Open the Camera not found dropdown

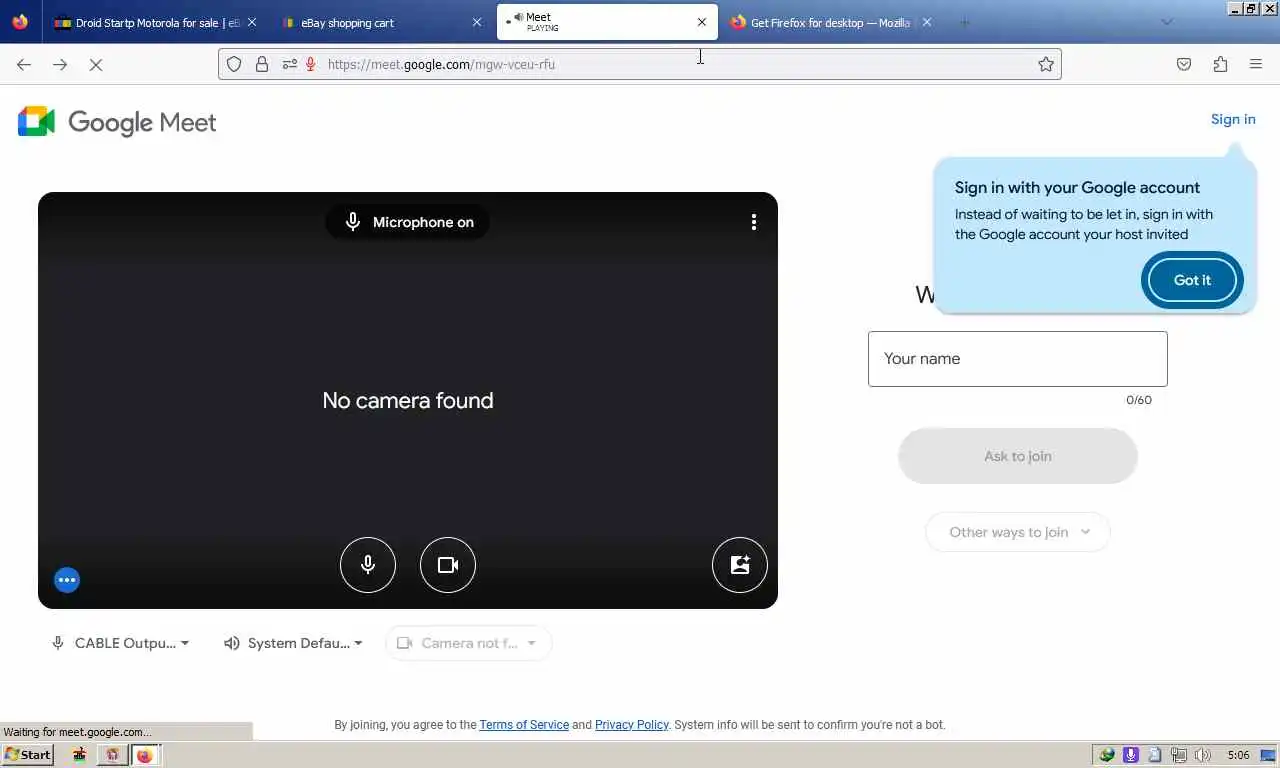(468, 643)
